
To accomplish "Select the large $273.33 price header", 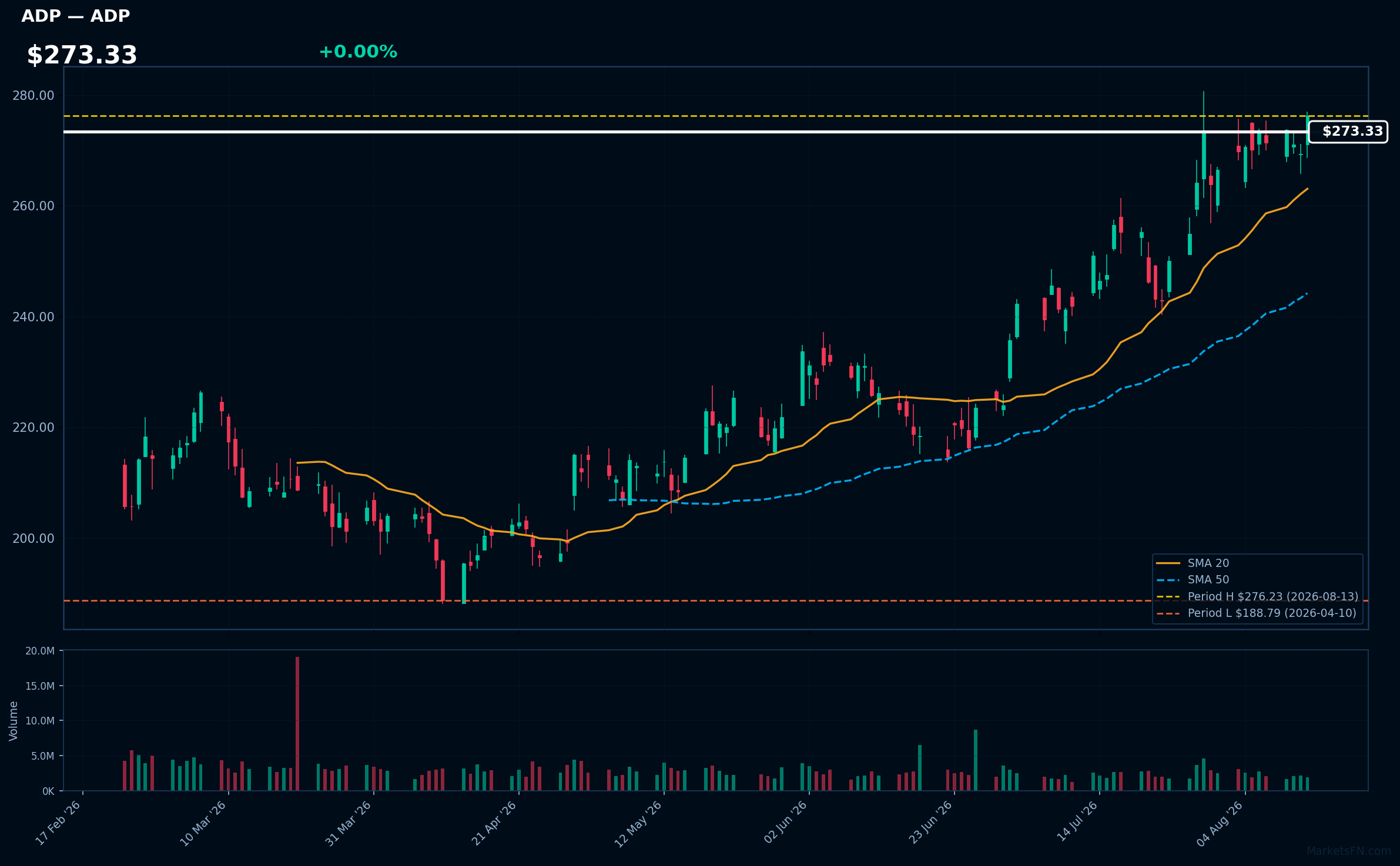I will (82, 55).
